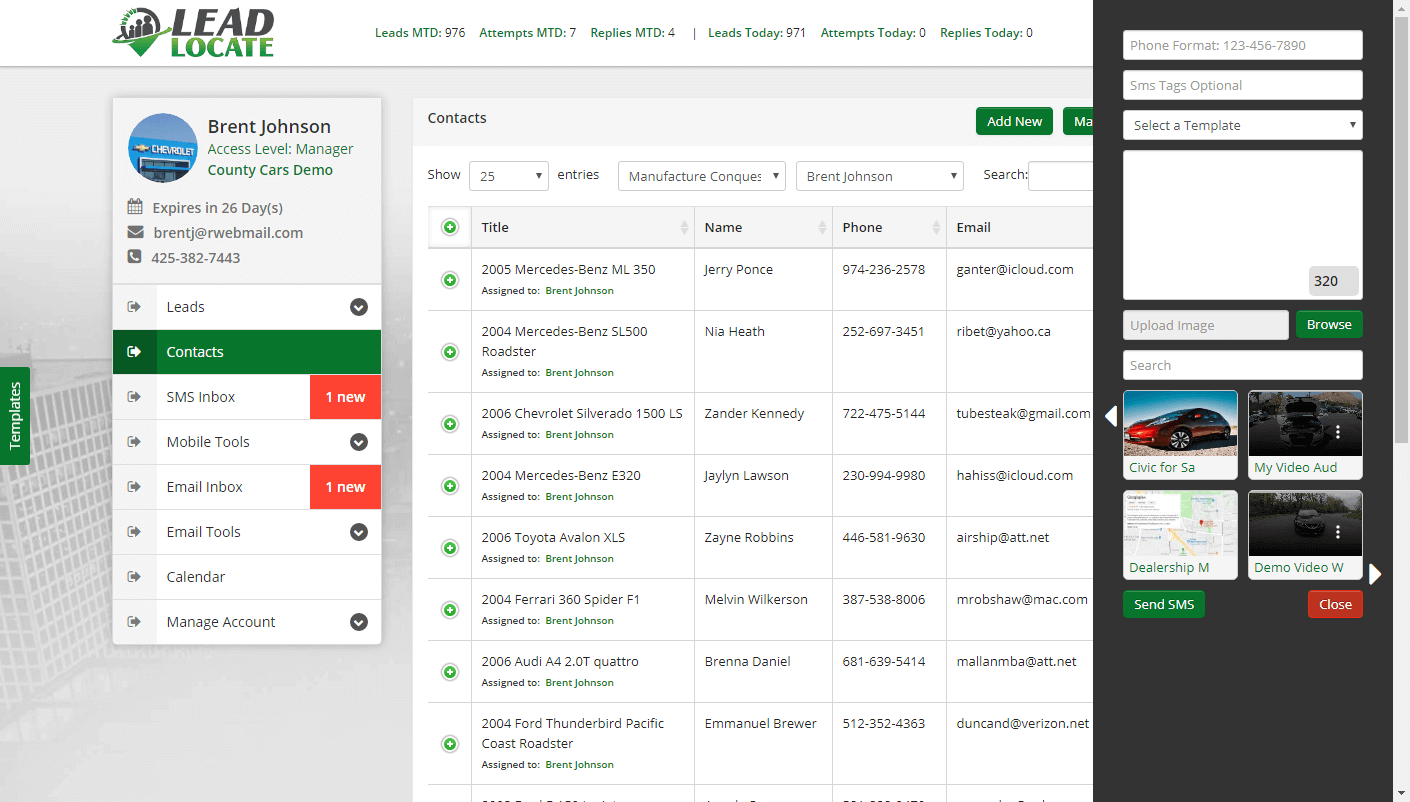Image resolution: width=1410 pixels, height=802 pixels.
Task: Select the Dealership M map thumbnail
Action: [x=1180, y=535]
